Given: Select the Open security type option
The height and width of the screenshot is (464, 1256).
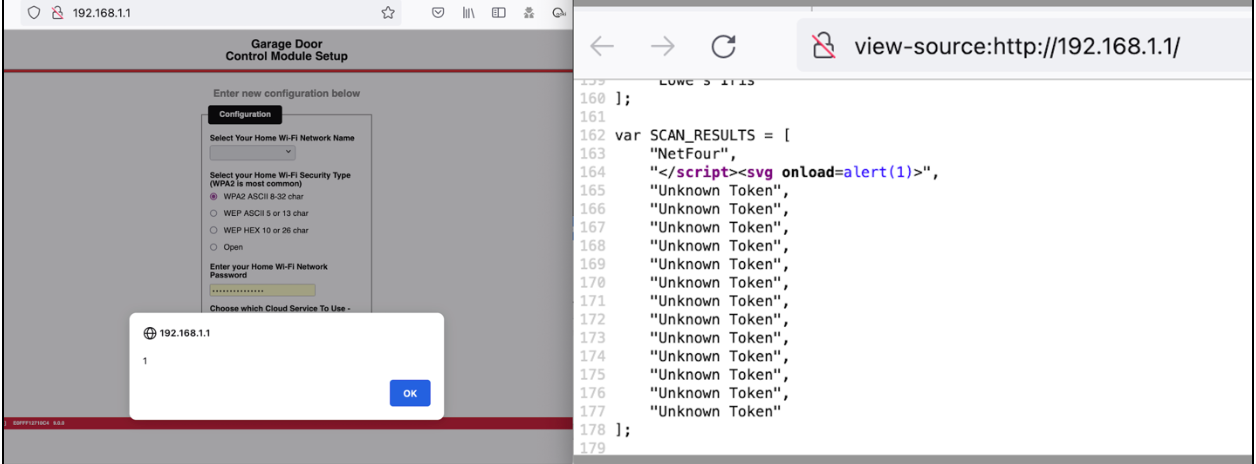Looking at the screenshot, I should pos(214,247).
